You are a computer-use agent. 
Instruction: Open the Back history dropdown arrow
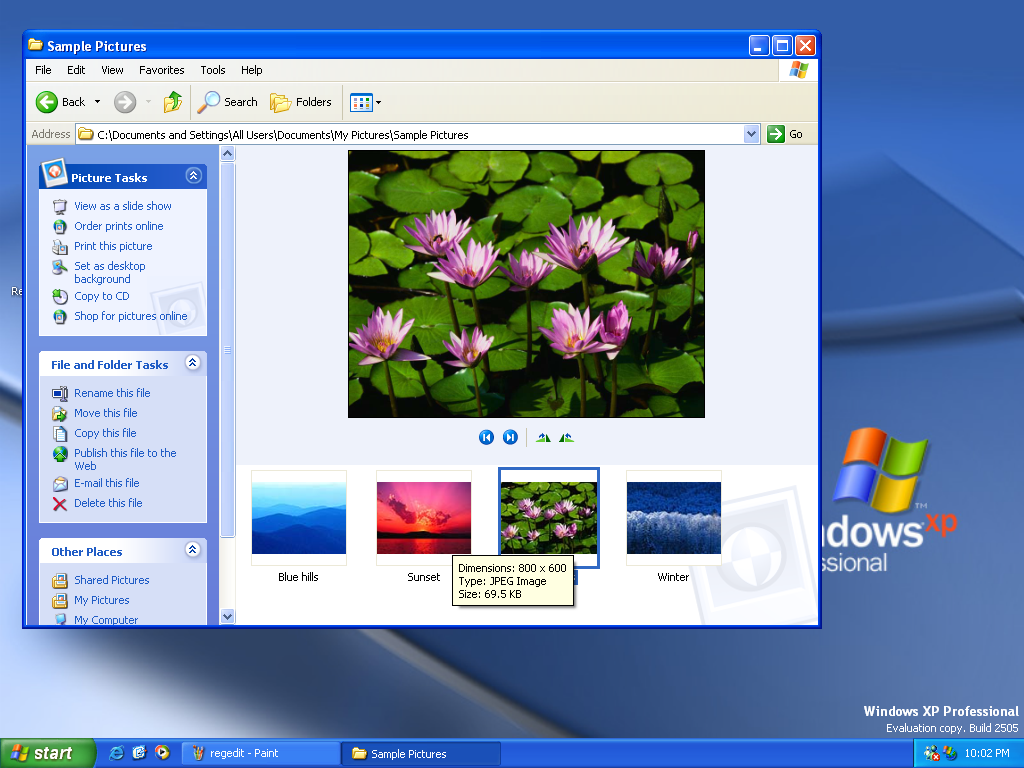click(x=97, y=102)
